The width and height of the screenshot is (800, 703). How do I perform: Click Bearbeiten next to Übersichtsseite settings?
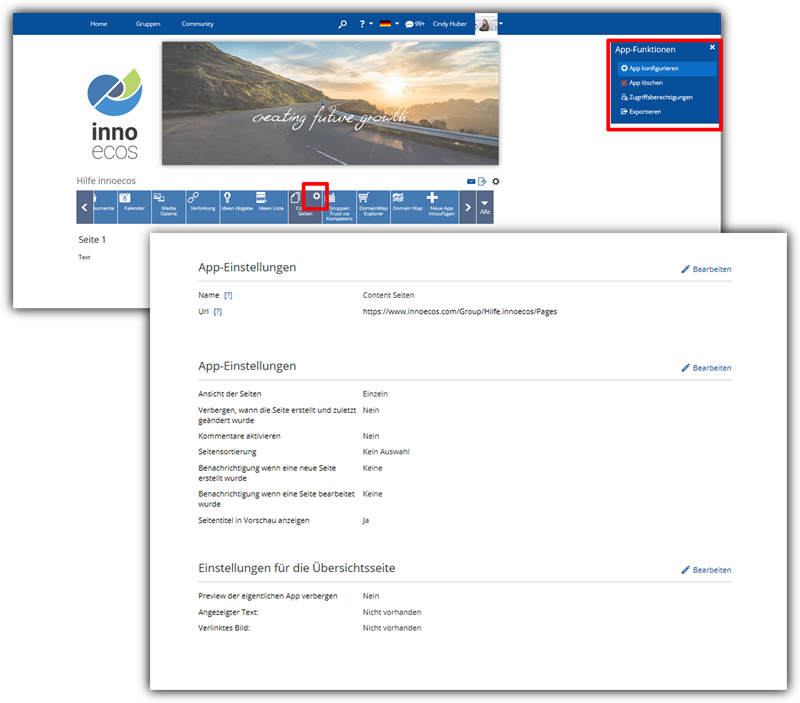[x=706, y=570]
